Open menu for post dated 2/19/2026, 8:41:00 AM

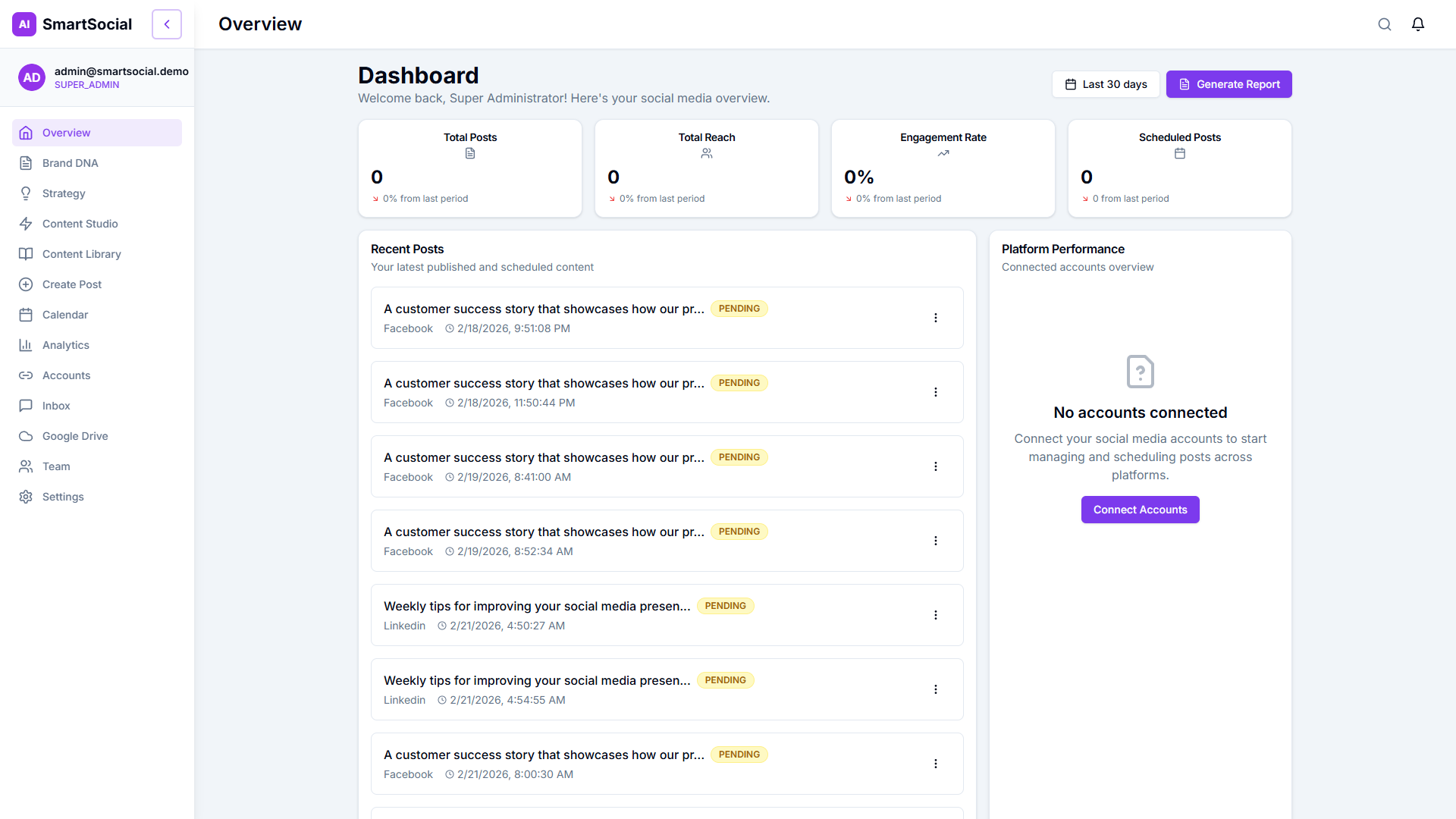point(936,466)
